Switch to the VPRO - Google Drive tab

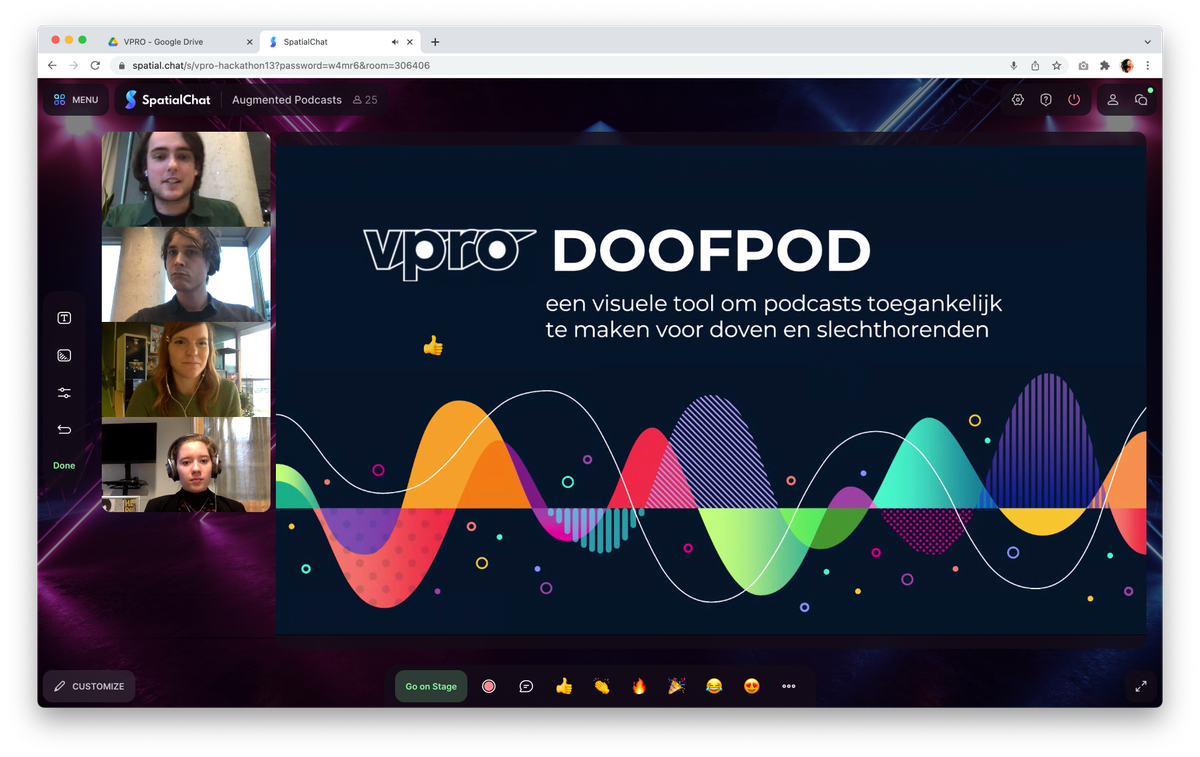tap(175, 42)
